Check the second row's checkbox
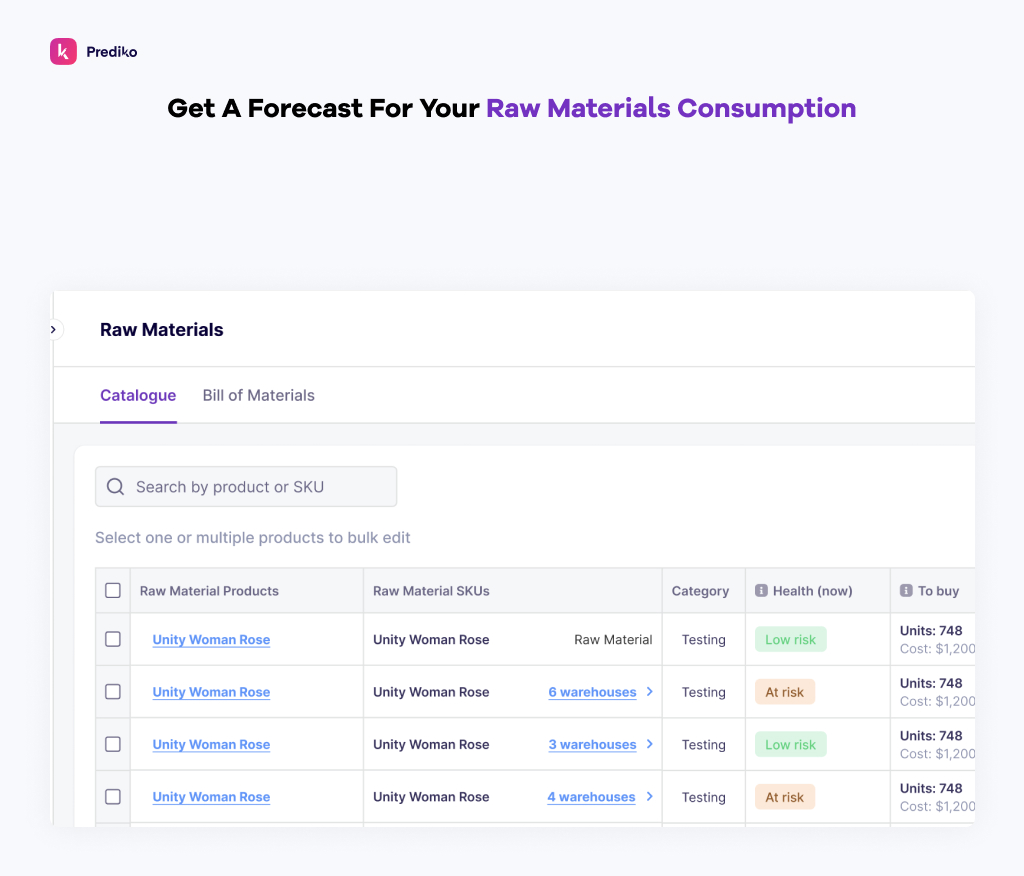Image resolution: width=1024 pixels, height=876 pixels. [x=113, y=692]
